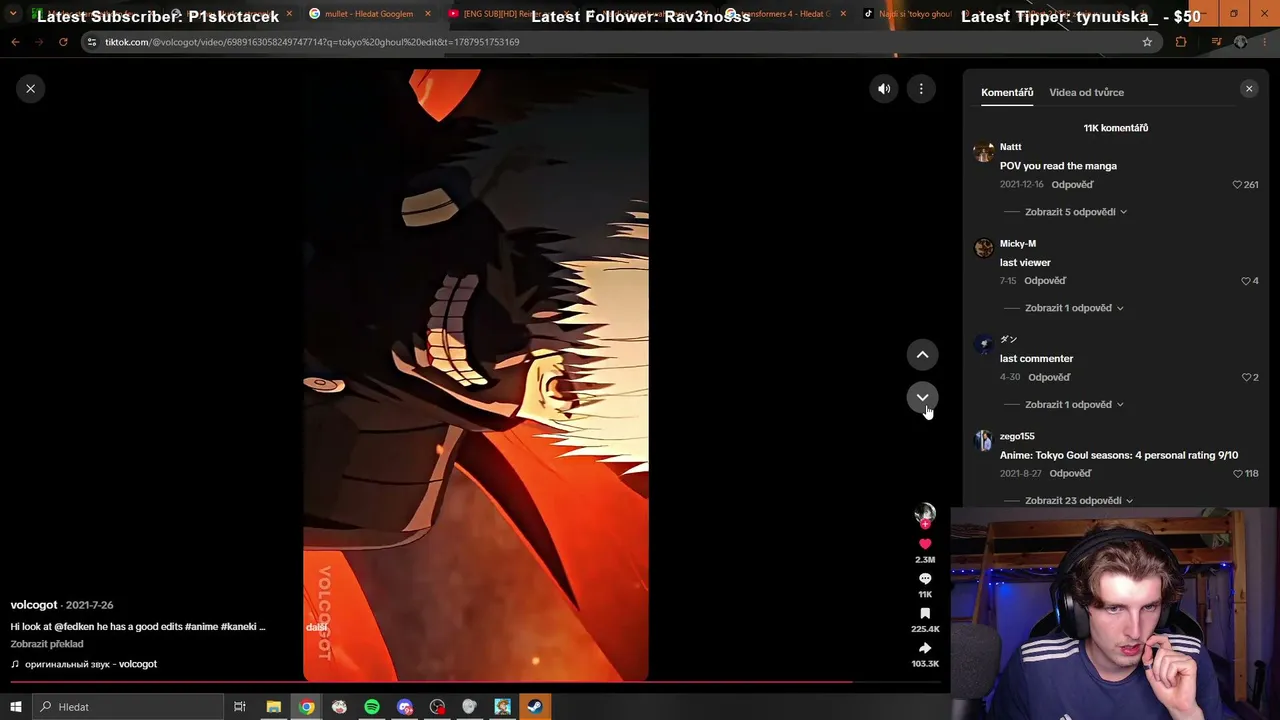This screenshot has width=1280, height=720.
Task: Reload the page in Chrome
Action: tap(63, 42)
